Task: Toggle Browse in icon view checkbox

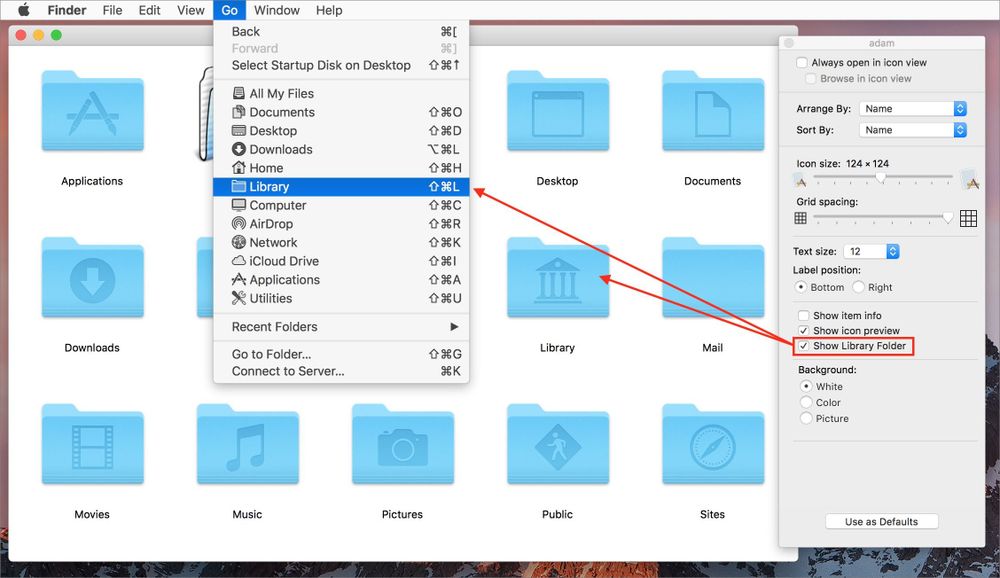Action: tap(811, 78)
